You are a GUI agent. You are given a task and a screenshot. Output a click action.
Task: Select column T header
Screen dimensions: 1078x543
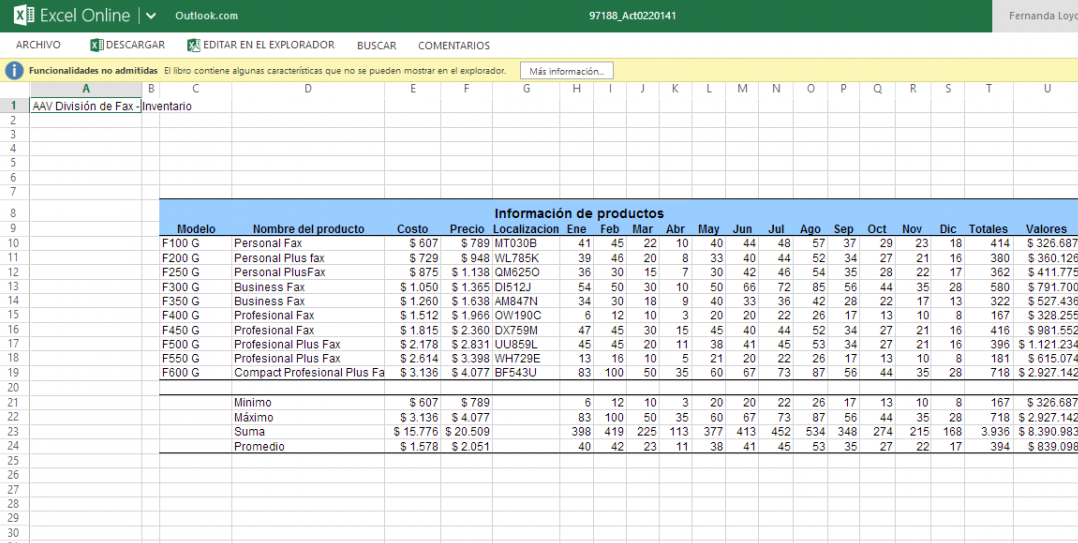tap(988, 89)
